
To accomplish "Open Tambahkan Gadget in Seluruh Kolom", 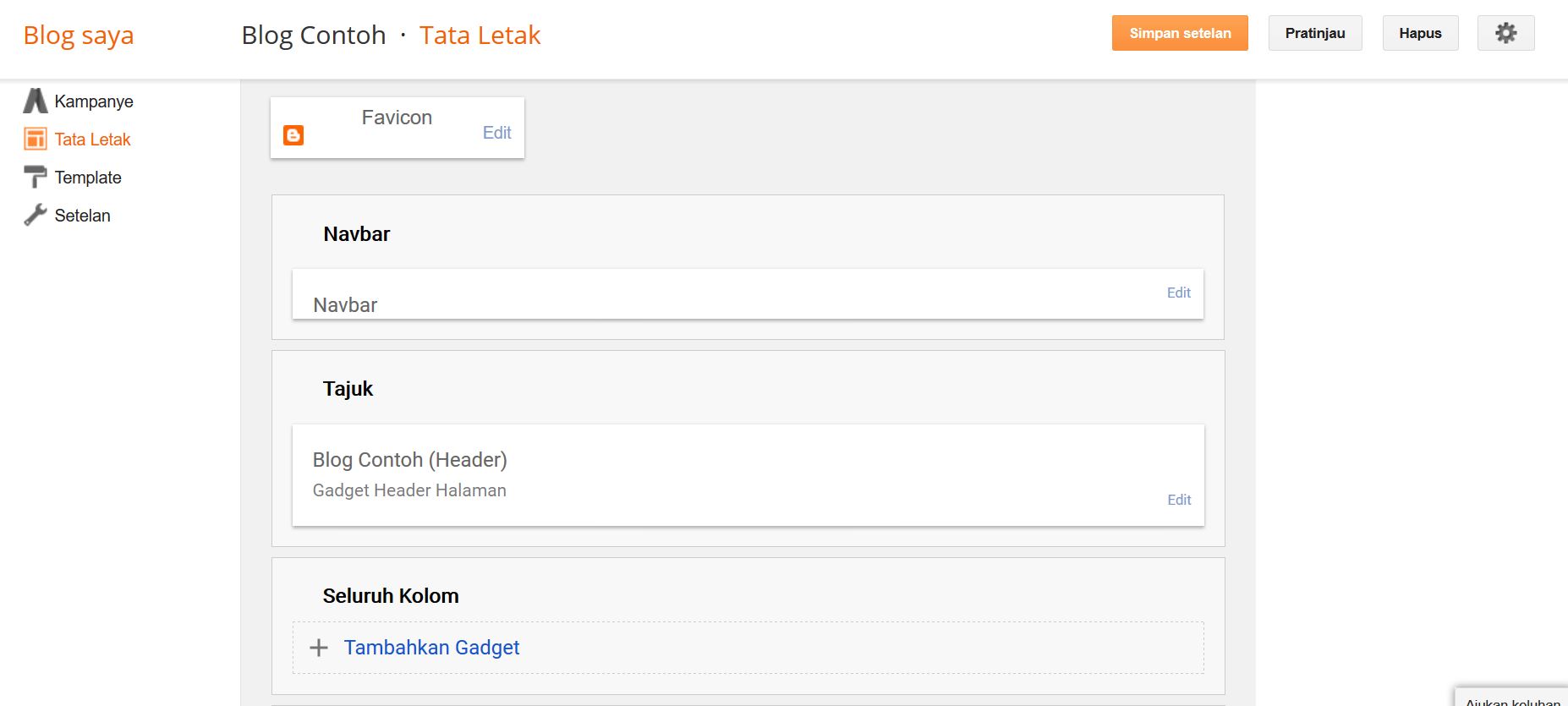I will tap(431, 647).
